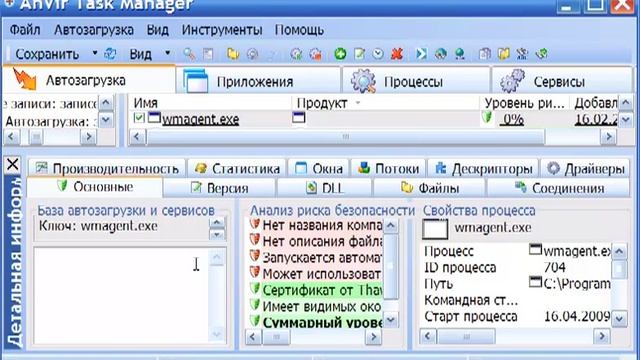Open the Вид menu in the menu bar

point(158,30)
